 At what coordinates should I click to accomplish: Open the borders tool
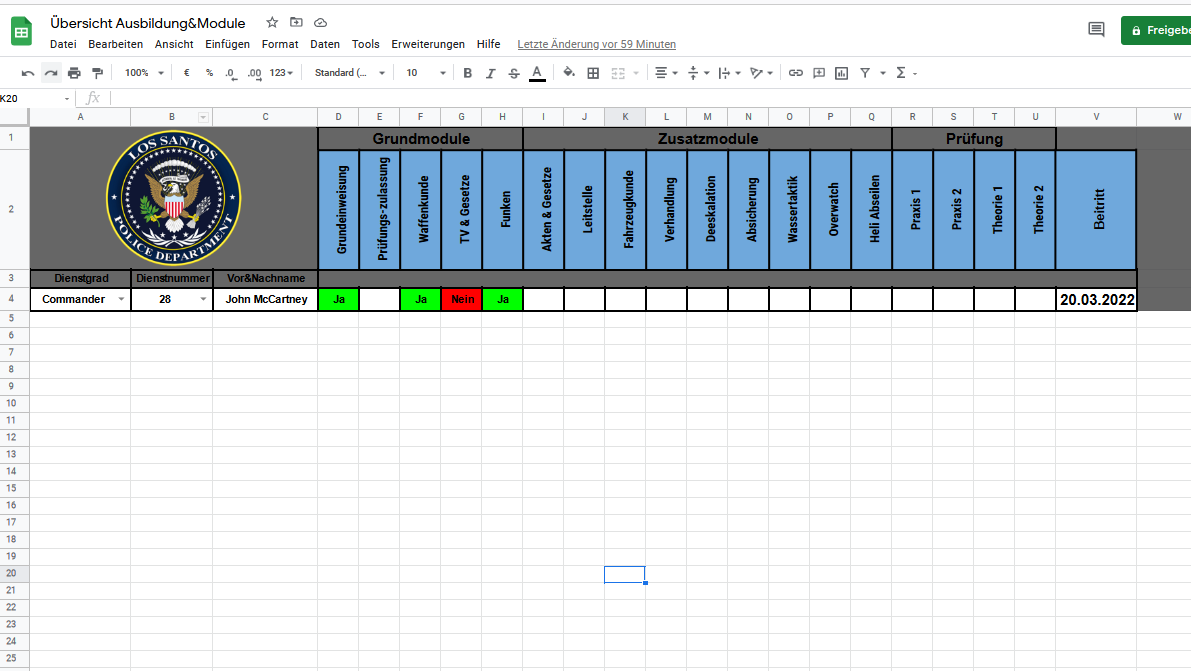593,73
